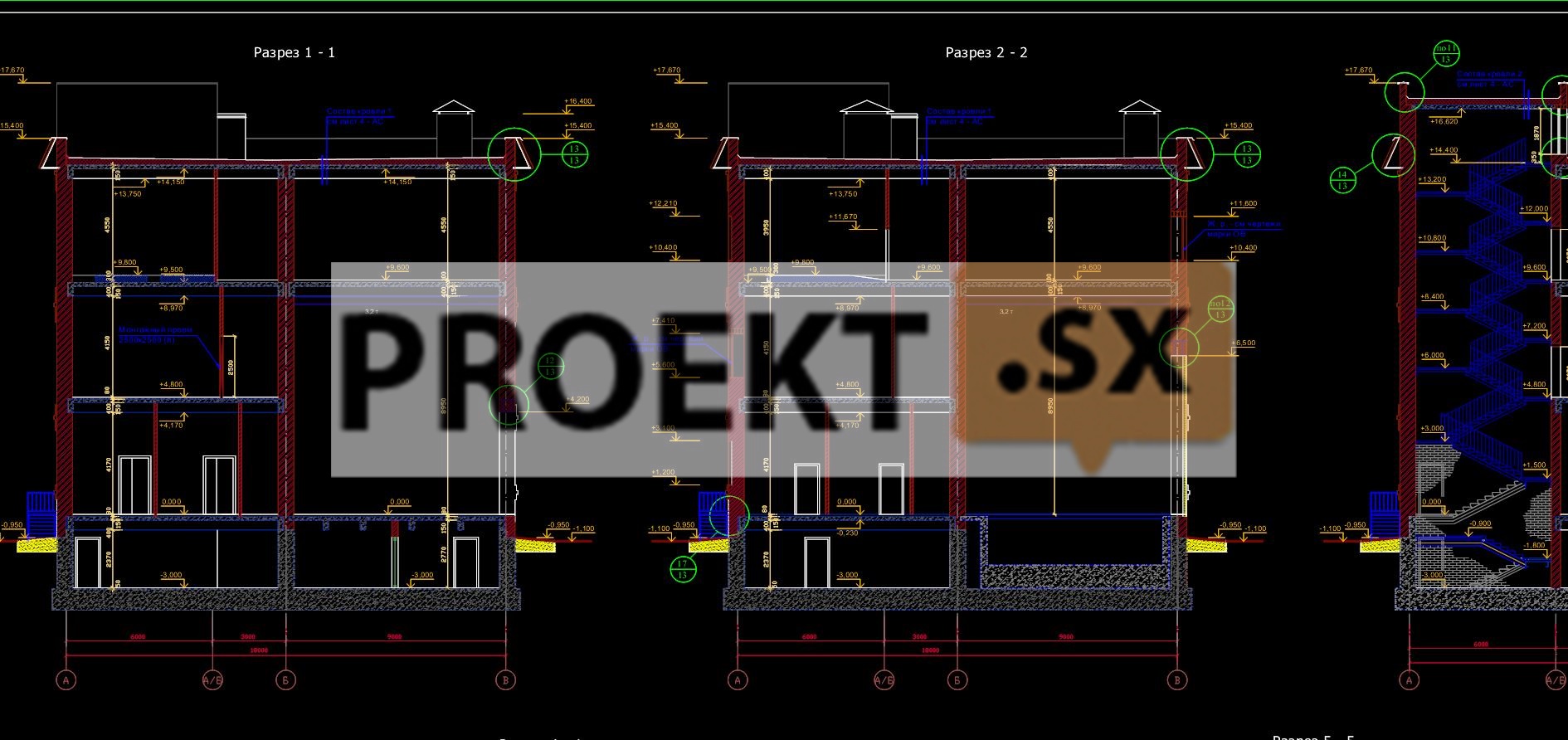The image size is (1568, 740).
Task: Select vertical dimension 2500 at section 1-1 opening
Action: (x=231, y=366)
